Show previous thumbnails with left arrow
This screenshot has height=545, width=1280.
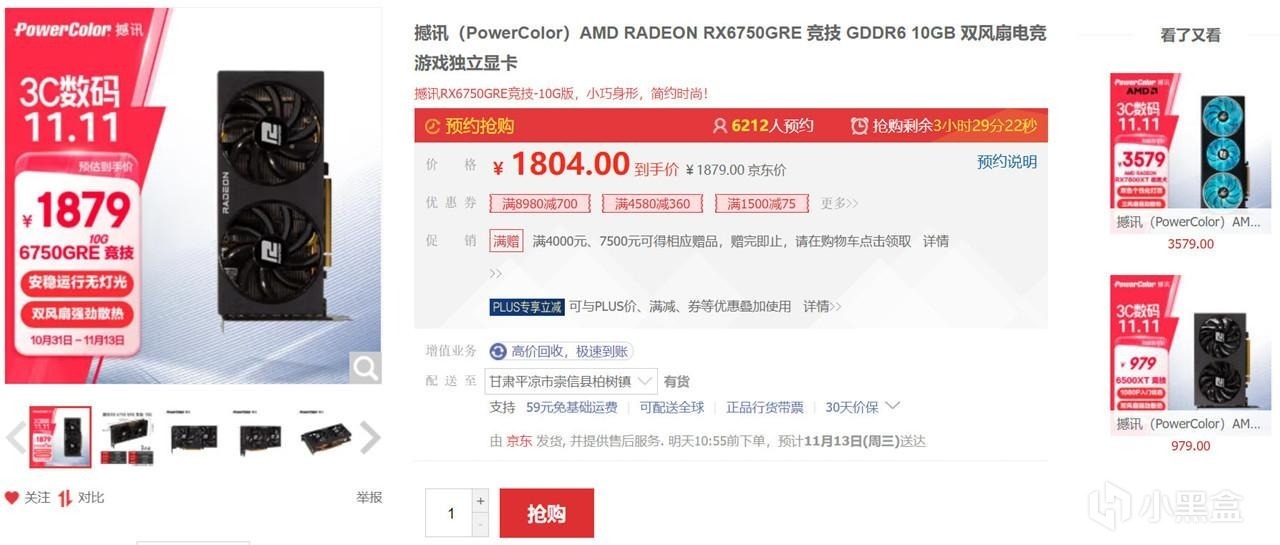pyautogui.click(x=14, y=437)
